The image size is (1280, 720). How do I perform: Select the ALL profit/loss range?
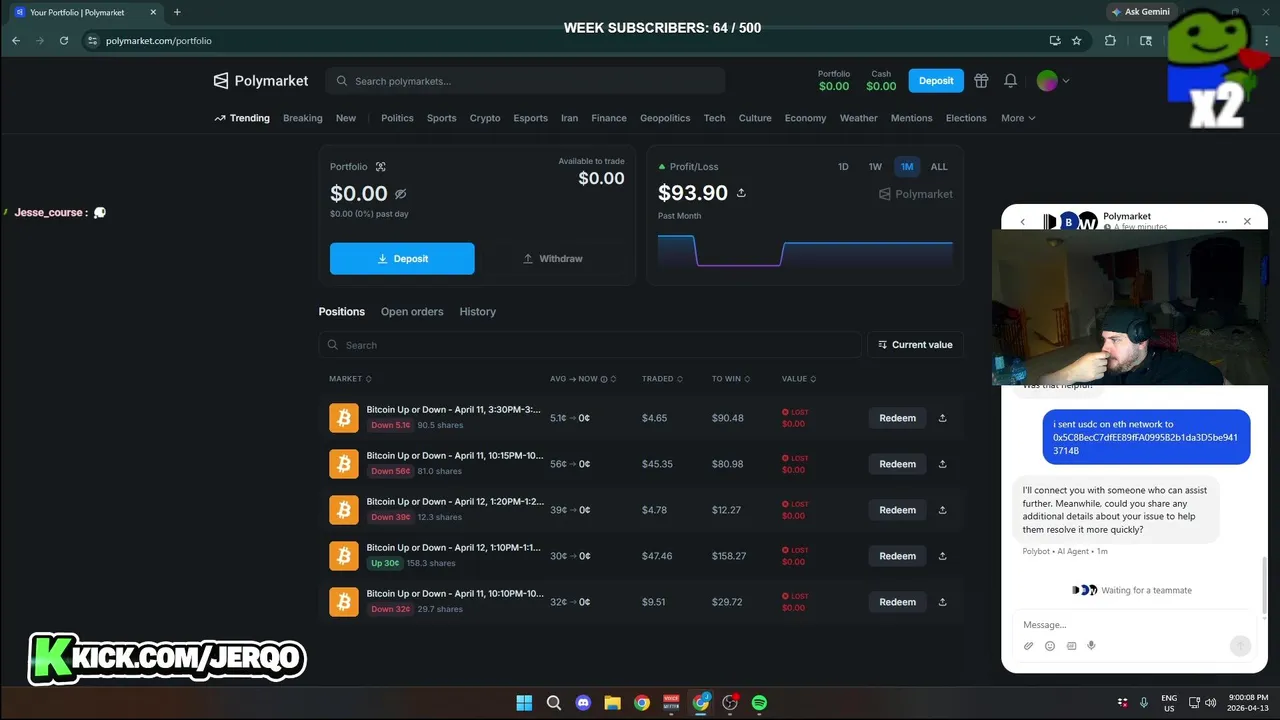click(939, 167)
